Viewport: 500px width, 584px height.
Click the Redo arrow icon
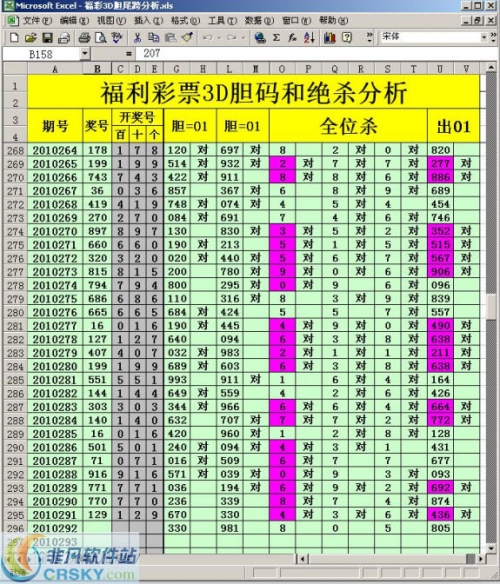click(232, 38)
